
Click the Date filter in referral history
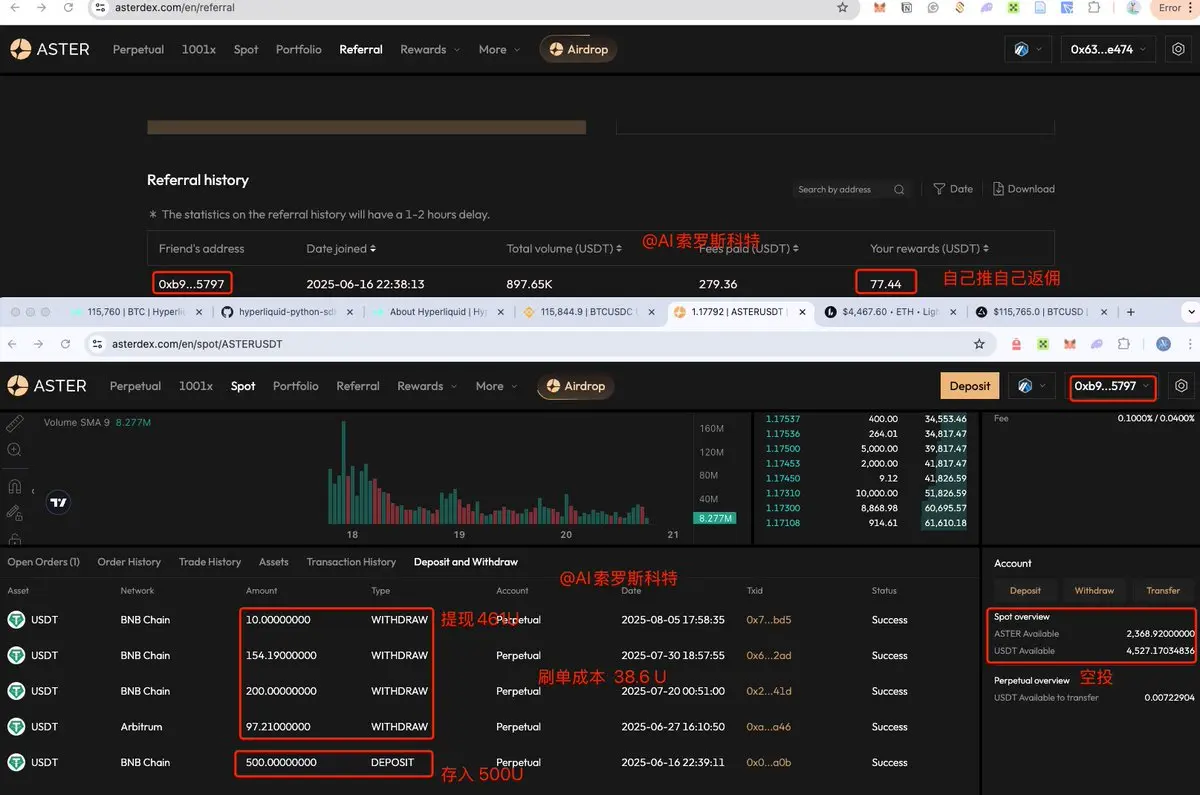tap(953, 189)
